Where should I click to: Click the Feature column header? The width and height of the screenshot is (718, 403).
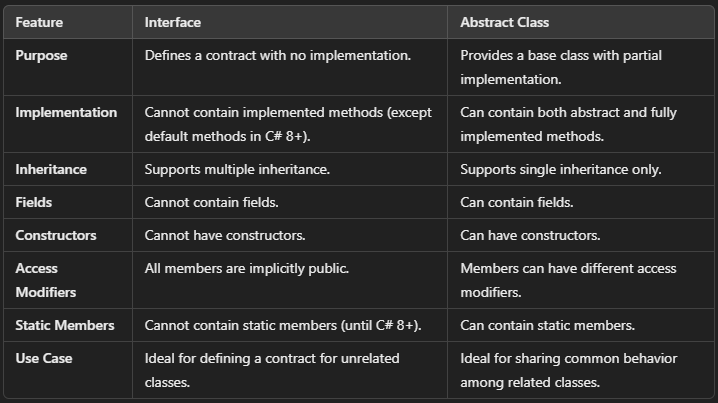pyautogui.click(x=39, y=22)
